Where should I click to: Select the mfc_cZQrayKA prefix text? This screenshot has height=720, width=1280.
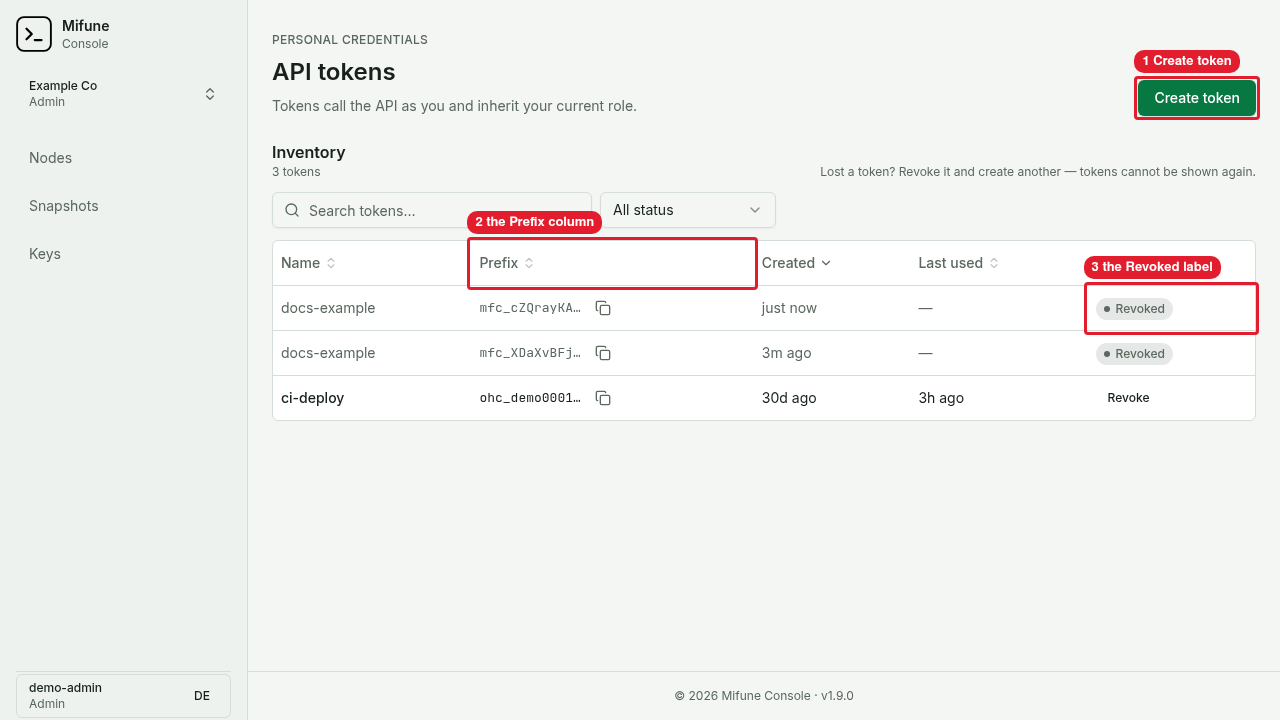[530, 308]
